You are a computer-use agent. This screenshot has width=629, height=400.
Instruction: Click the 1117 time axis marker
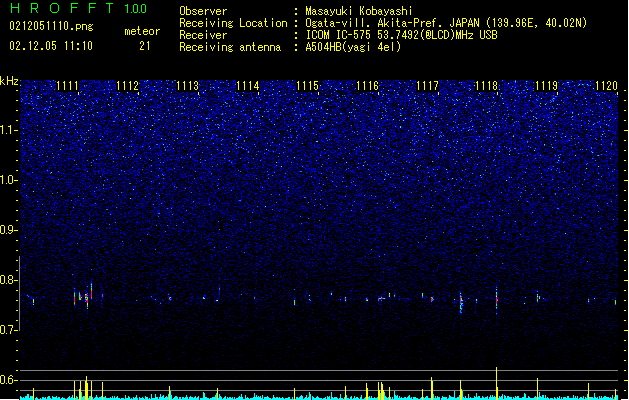(x=427, y=86)
